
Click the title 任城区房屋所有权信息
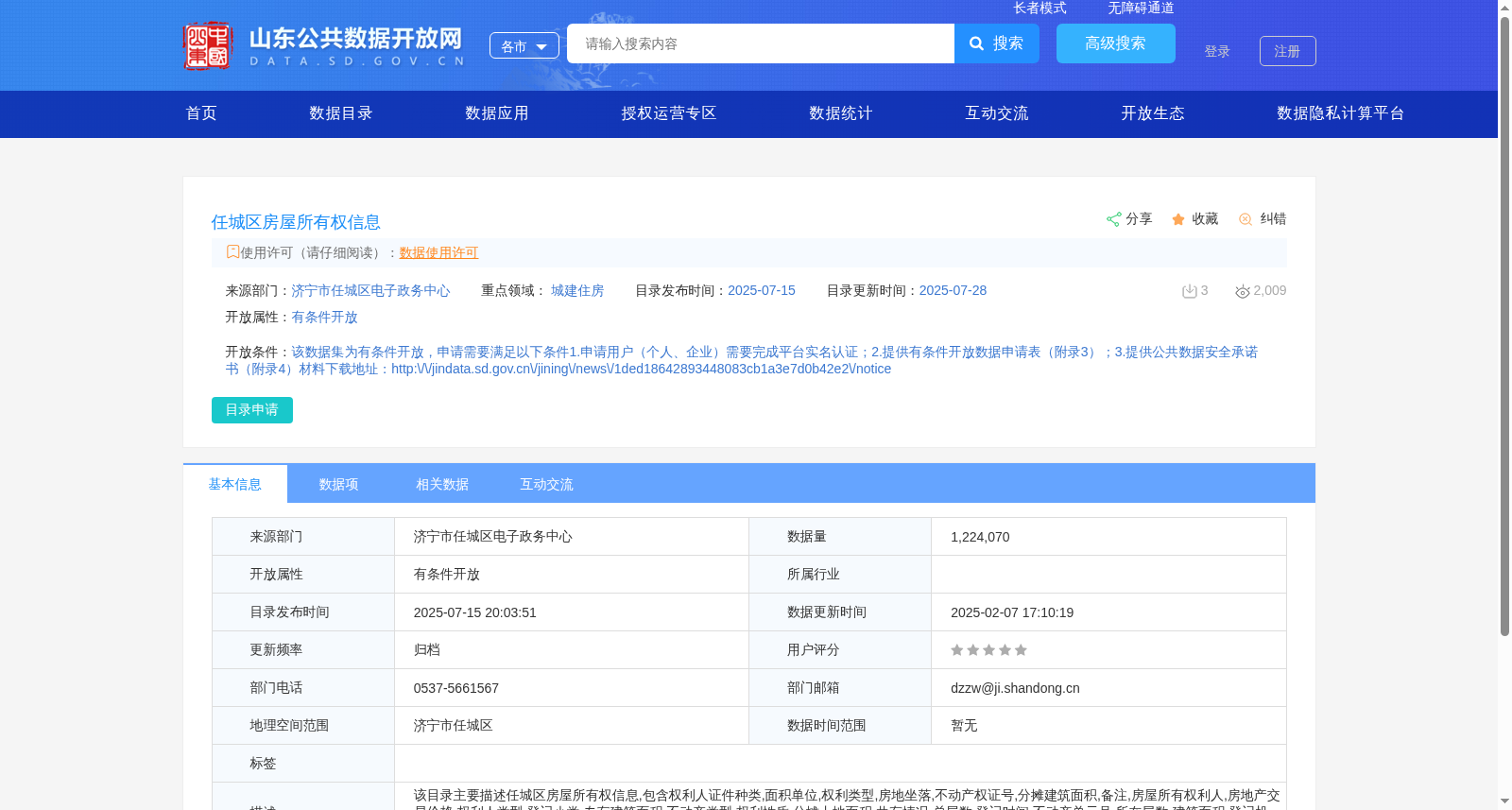click(296, 222)
